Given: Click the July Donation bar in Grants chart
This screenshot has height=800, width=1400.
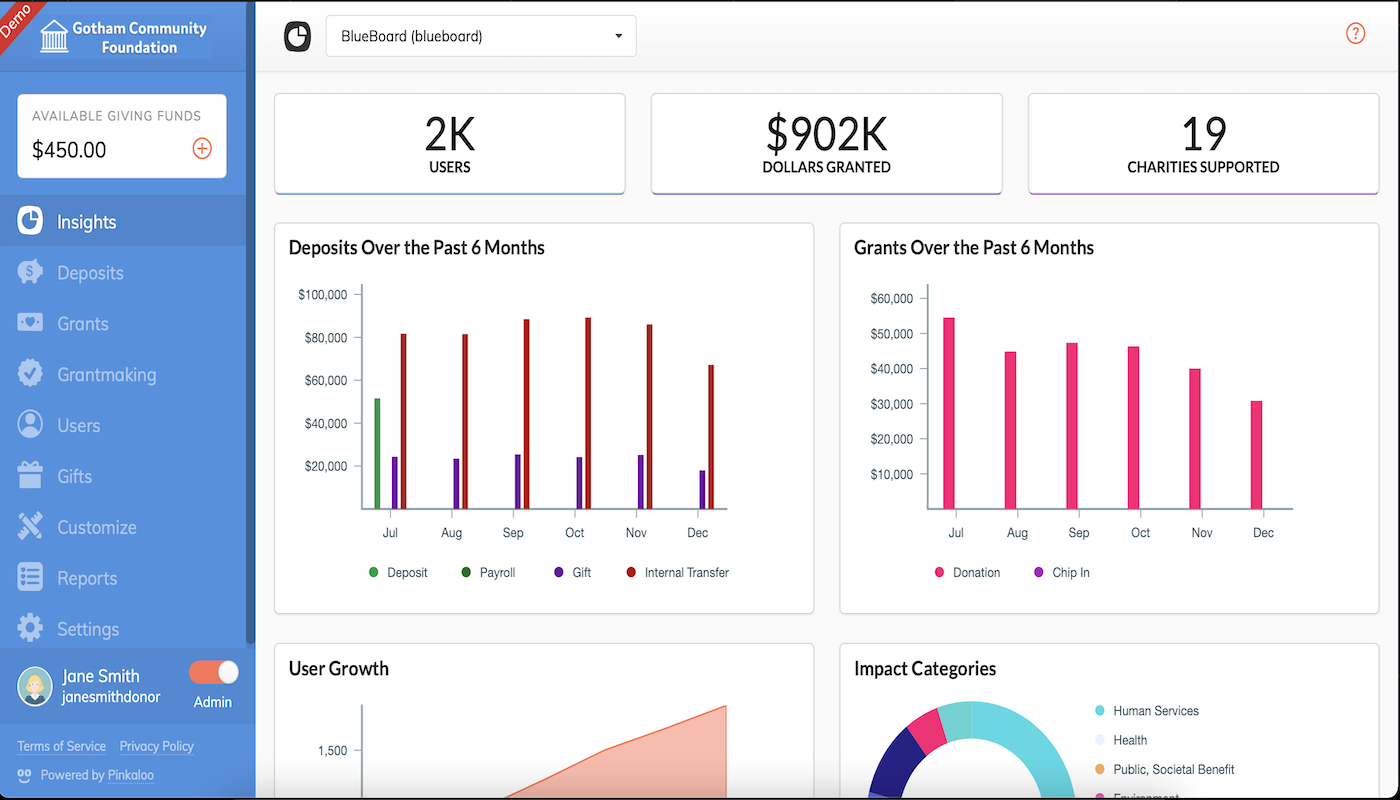Looking at the screenshot, I should [949, 414].
